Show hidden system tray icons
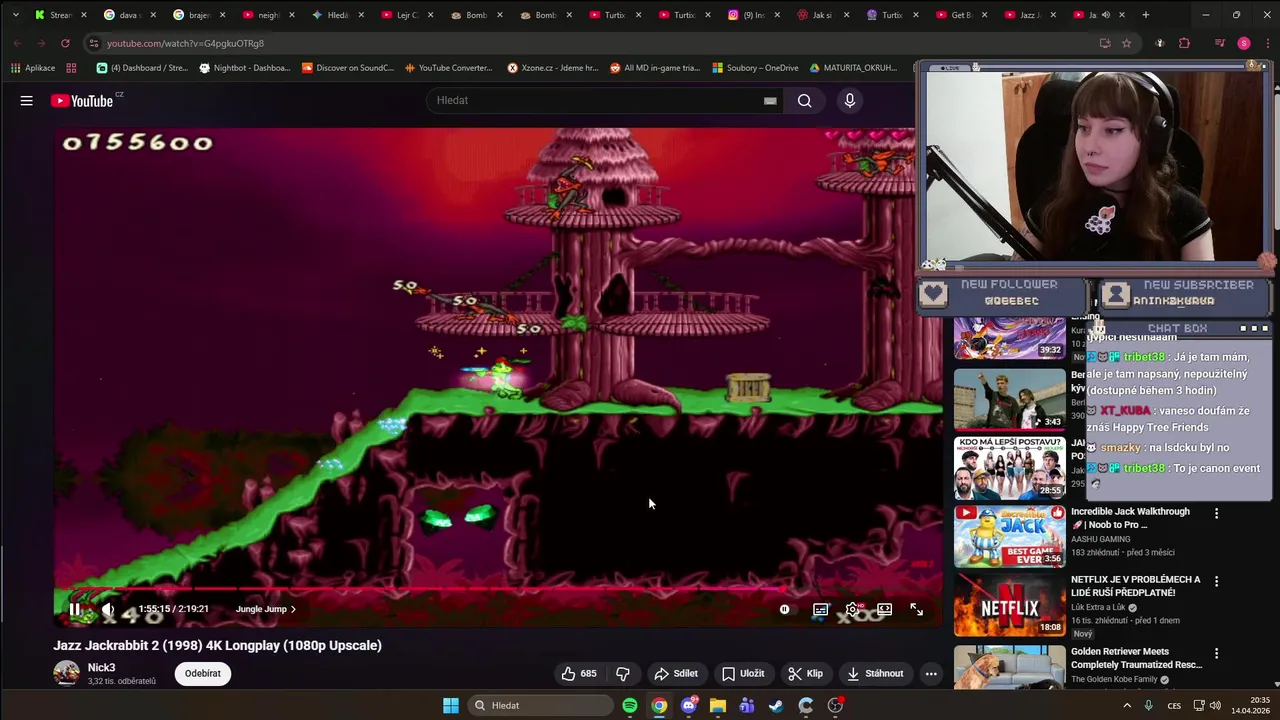Image resolution: width=1280 pixels, height=720 pixels. click(1127, 705)
